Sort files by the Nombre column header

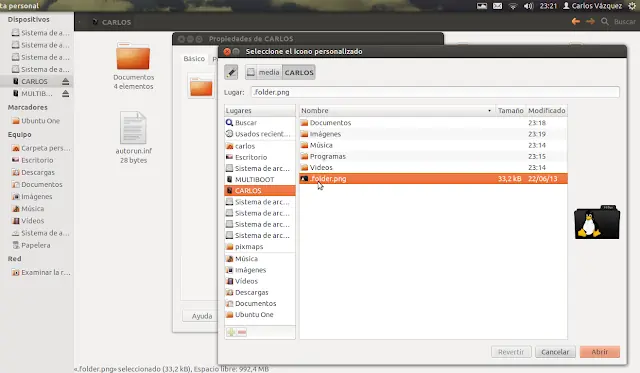pyautogui.click(x=397, y=111)
